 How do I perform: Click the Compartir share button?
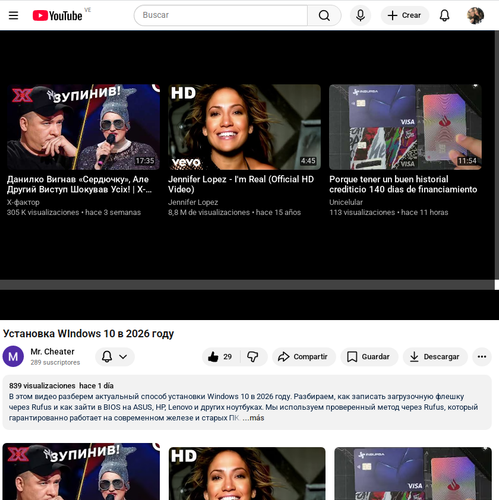coord(304,357)
